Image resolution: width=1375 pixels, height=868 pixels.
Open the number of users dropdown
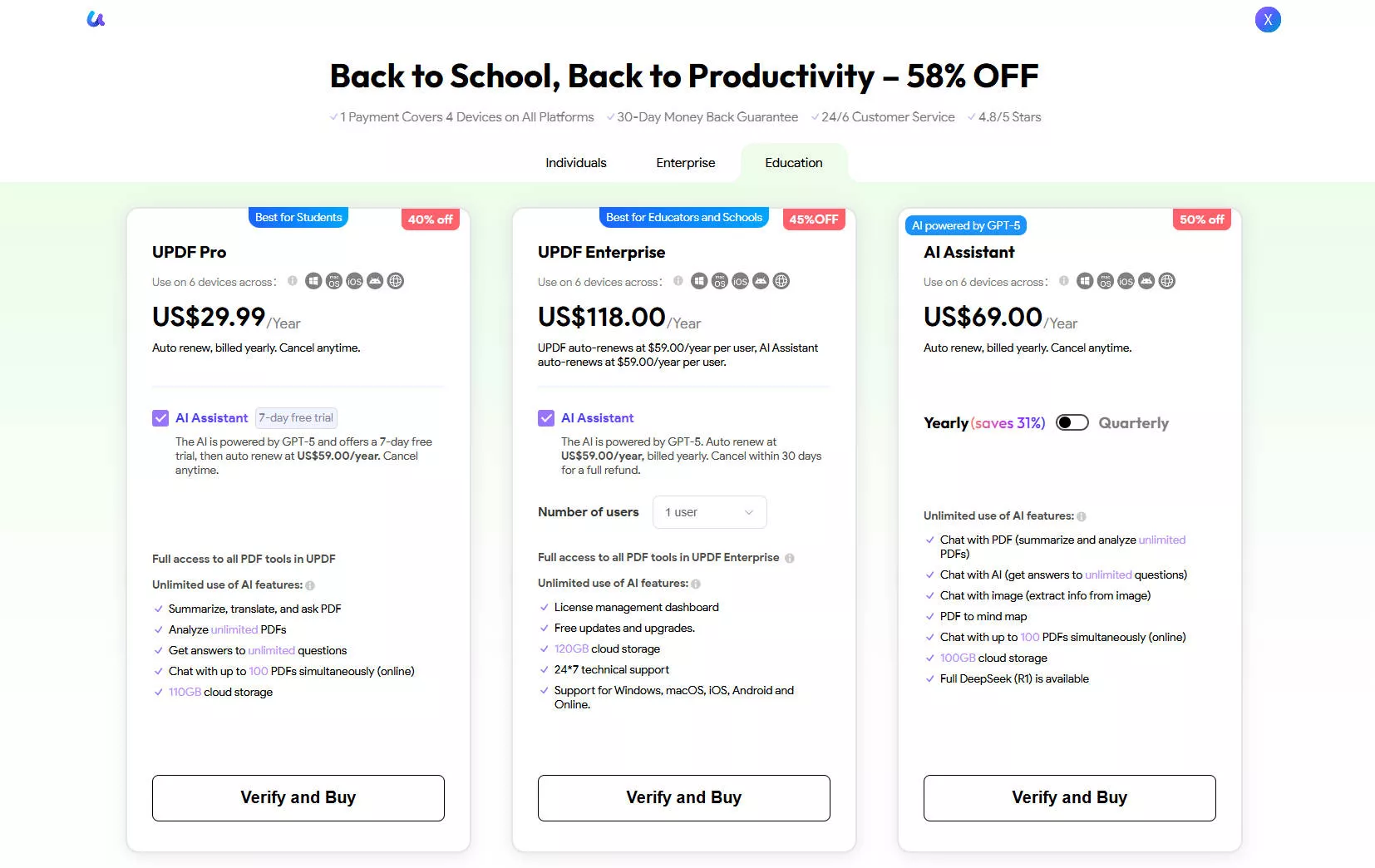click(x=709, y=511)
